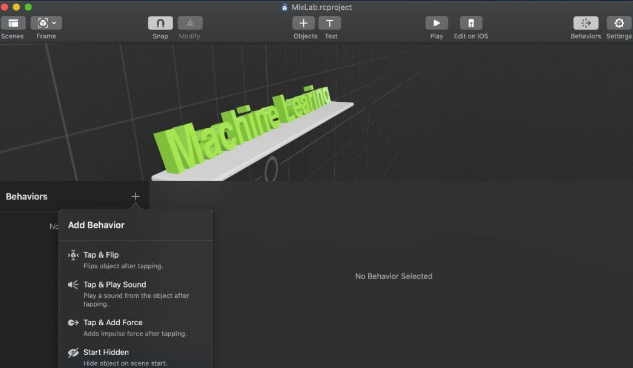This screenshot has height=368, width=633.
Task: Open the Settings gear panel
Action: (619, 23)
